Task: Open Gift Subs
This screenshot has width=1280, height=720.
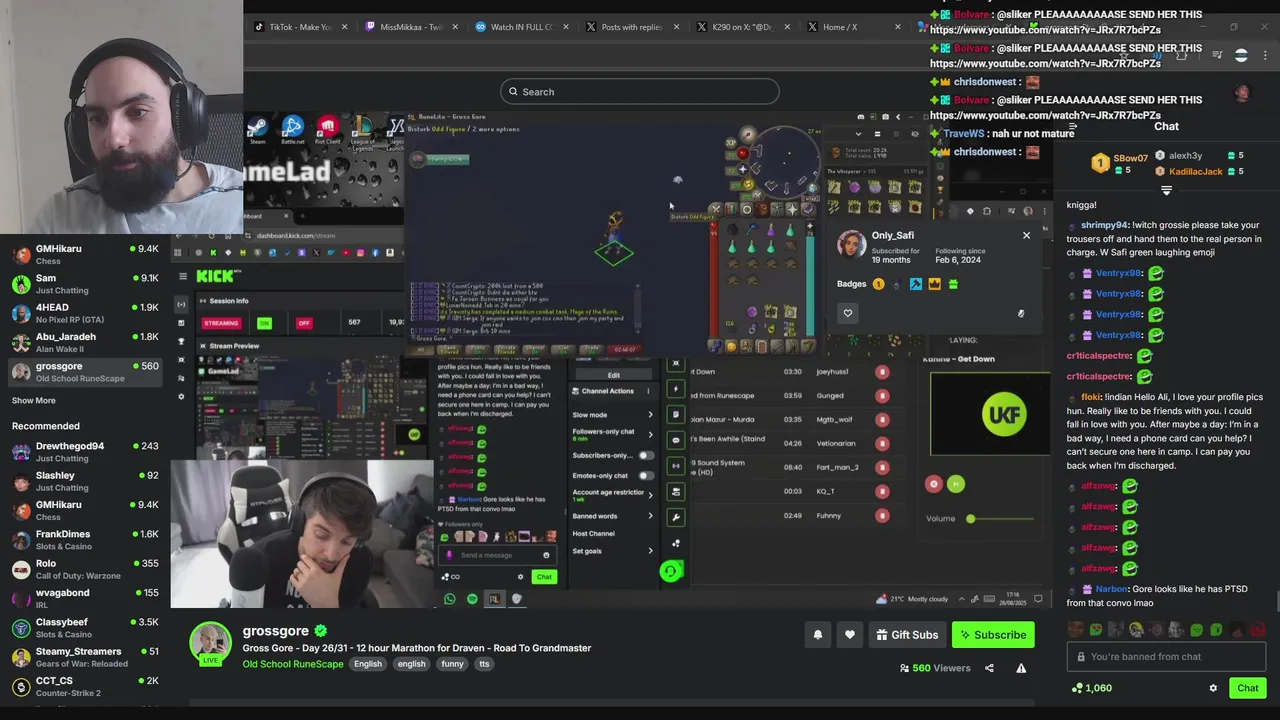Action: [907, 635]
